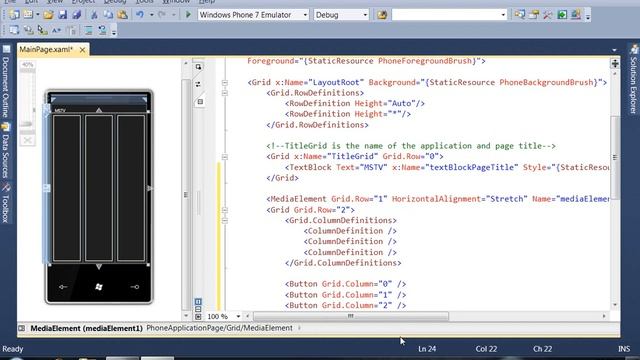
Task: Select the middle button in the phone designer
Action: point(99,188)
